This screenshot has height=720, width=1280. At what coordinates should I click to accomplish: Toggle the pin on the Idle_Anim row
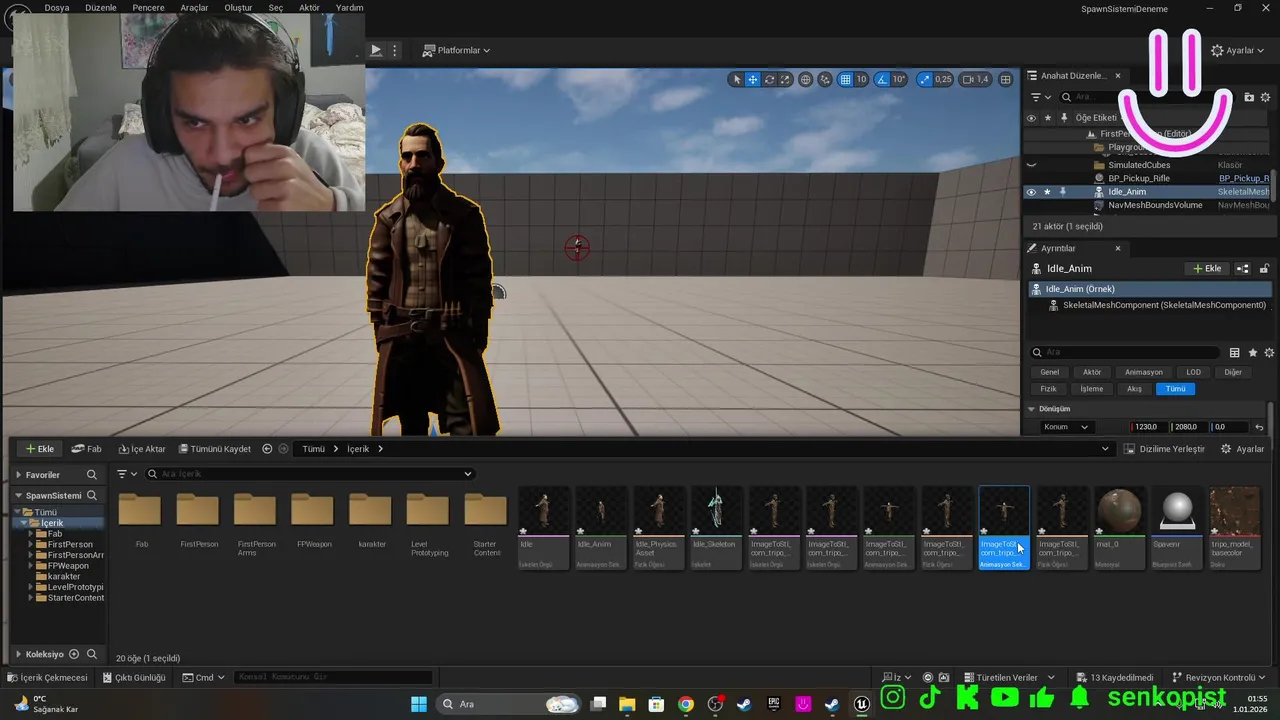[x=1062, y=192]
